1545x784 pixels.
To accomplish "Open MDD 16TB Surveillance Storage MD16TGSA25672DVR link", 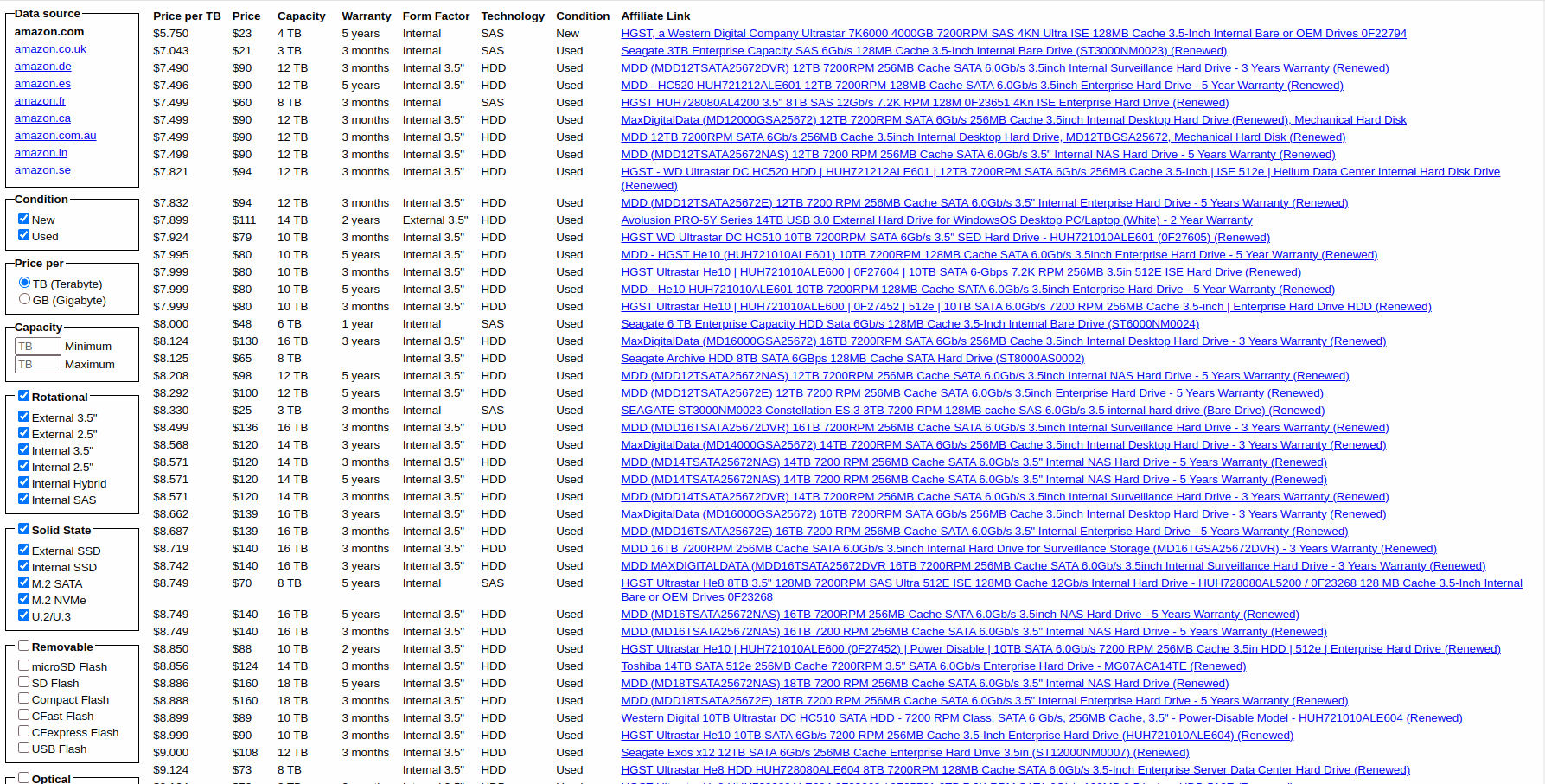I will click(1028, 549).
